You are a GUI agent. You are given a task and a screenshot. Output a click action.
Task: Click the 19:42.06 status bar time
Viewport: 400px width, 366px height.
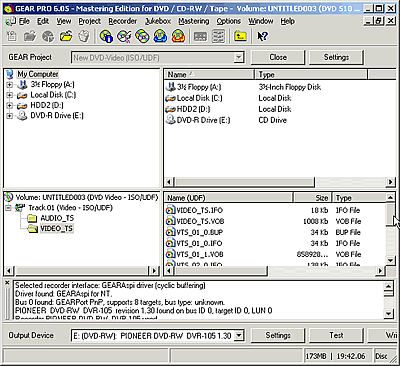click(351, 356)
